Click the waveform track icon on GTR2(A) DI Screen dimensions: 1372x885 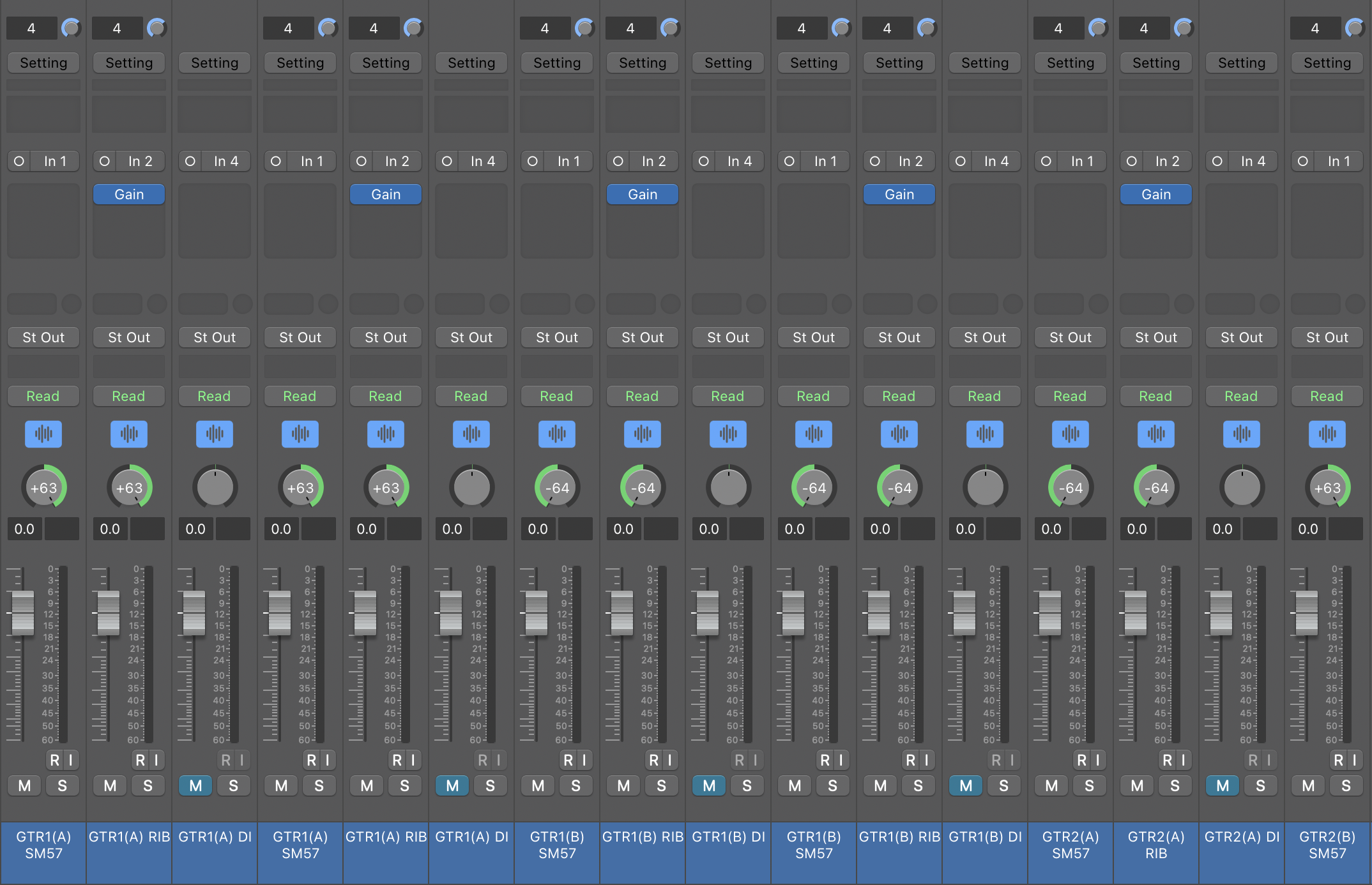click(x=1241, y=434)
